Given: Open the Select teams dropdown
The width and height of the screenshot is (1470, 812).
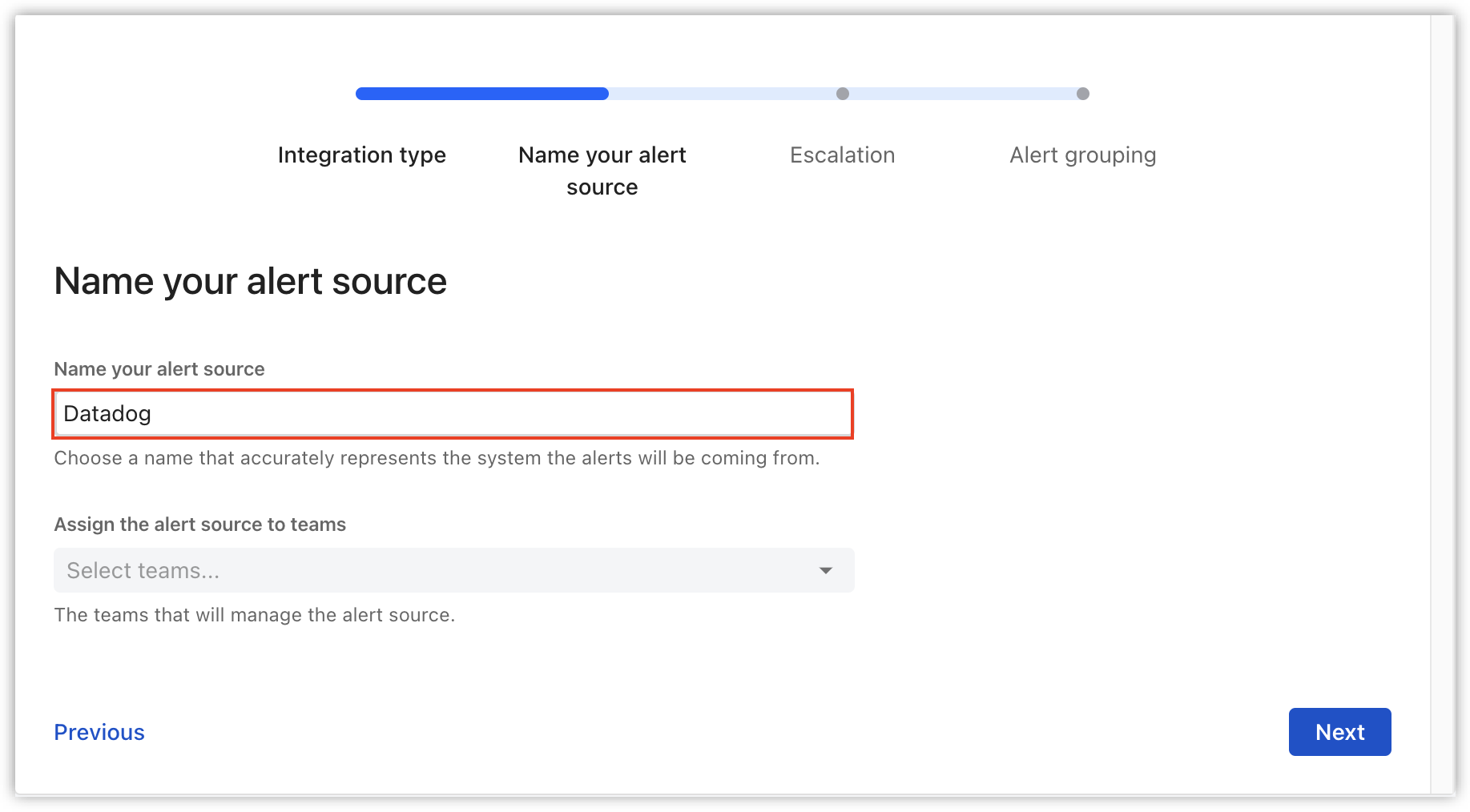Looking at the screenshot, I should pyautogui.click(x=453, y=570).
